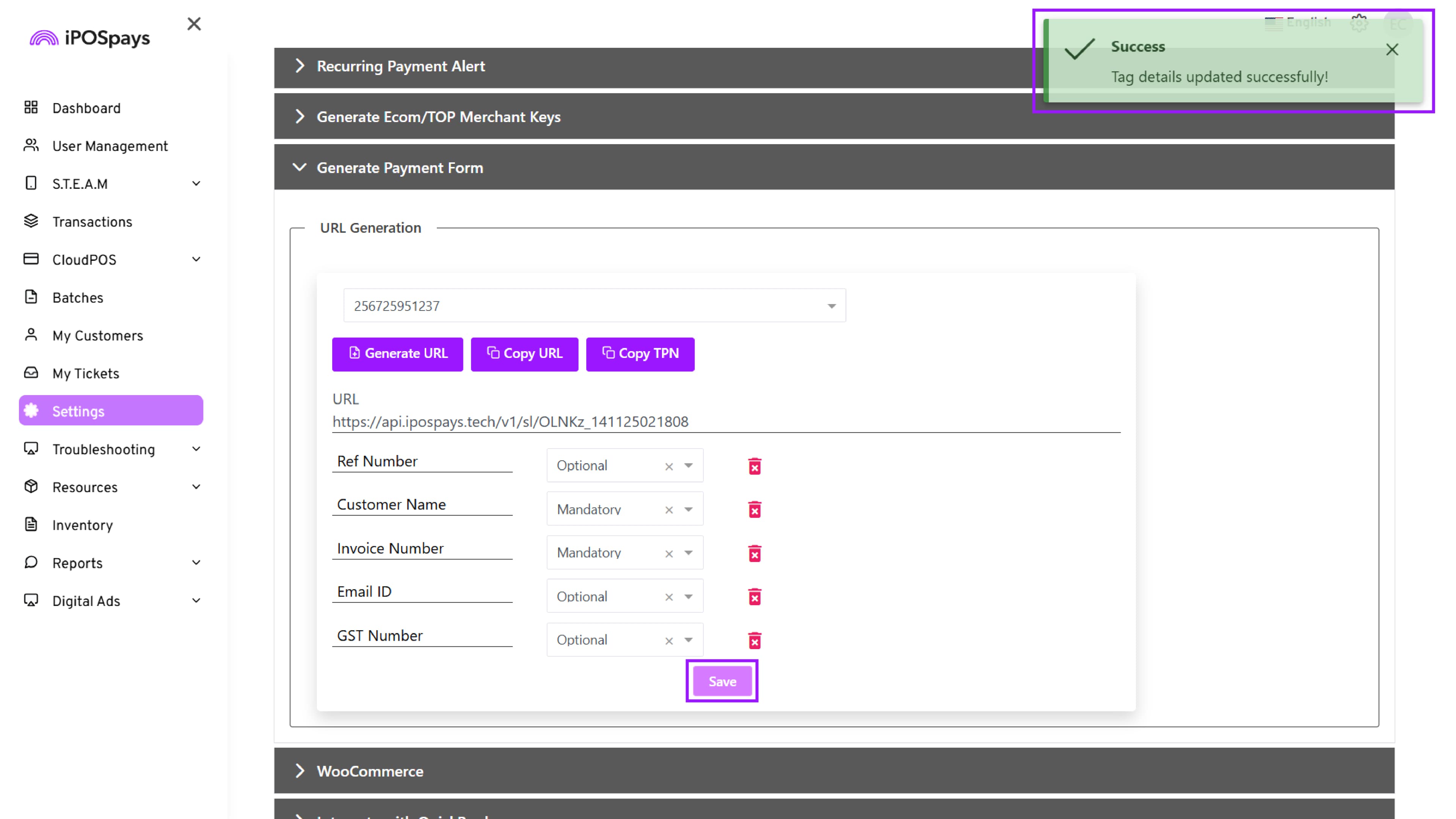Clear the Email ID Optional selection

pyautogui.click(x=668, y=597)
